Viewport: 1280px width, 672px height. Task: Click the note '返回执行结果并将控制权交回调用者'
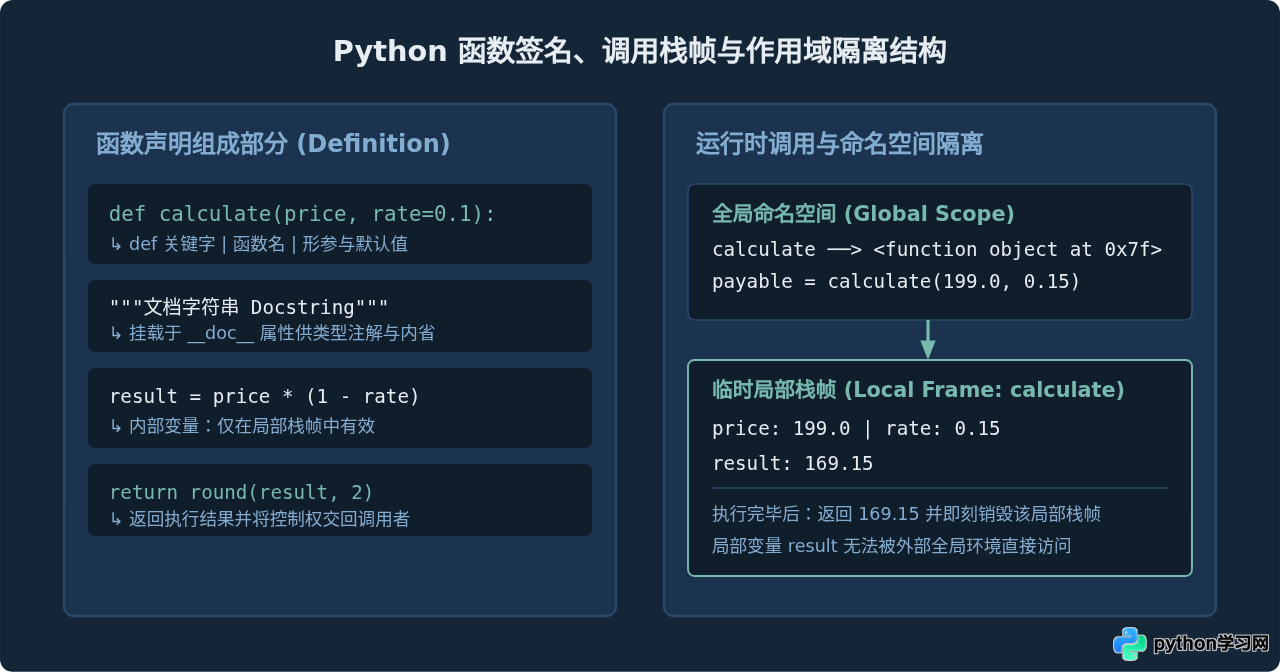coord(260,519)
